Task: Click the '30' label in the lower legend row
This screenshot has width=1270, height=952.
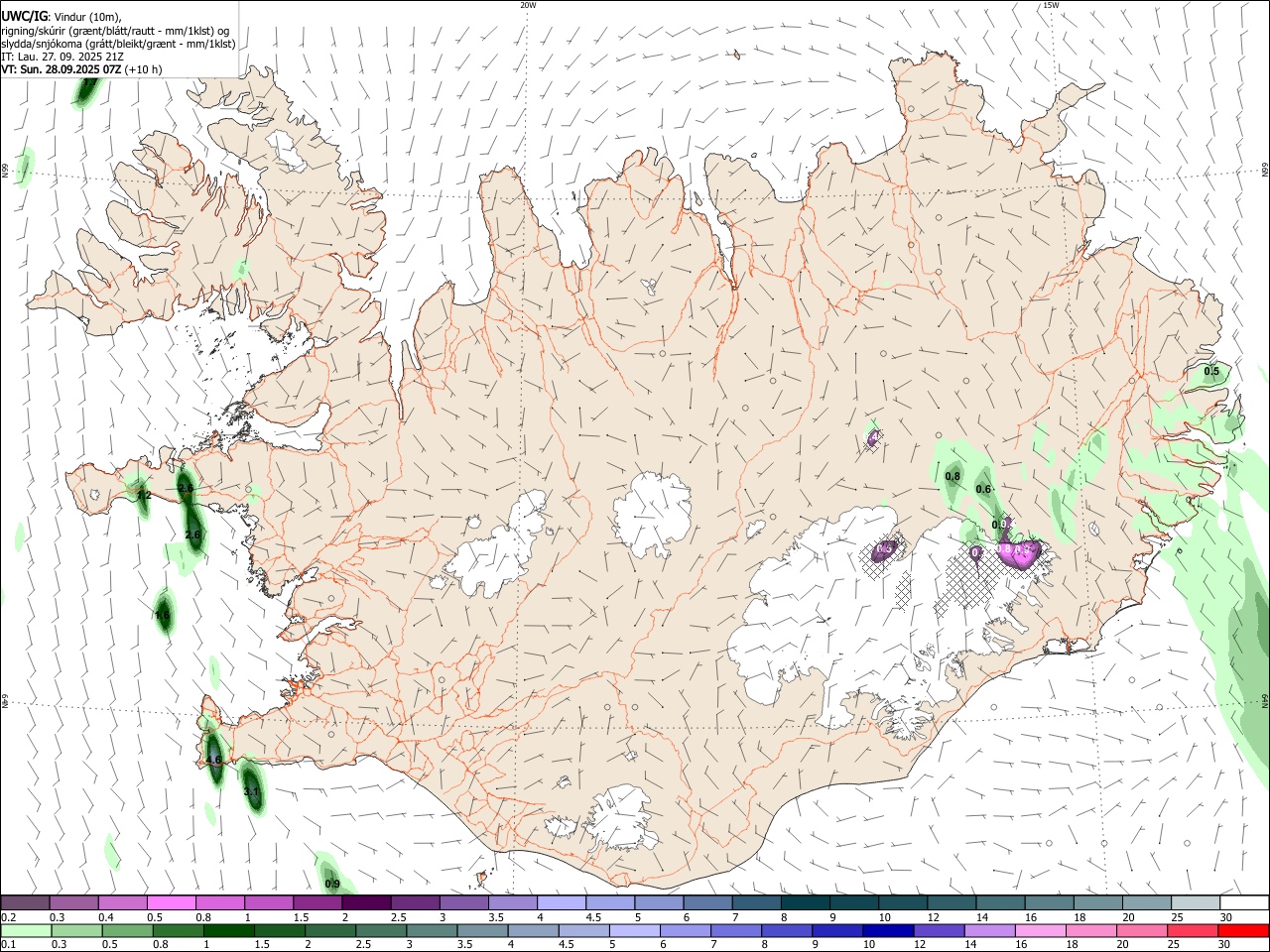Action: click(x=1225, y=945)
